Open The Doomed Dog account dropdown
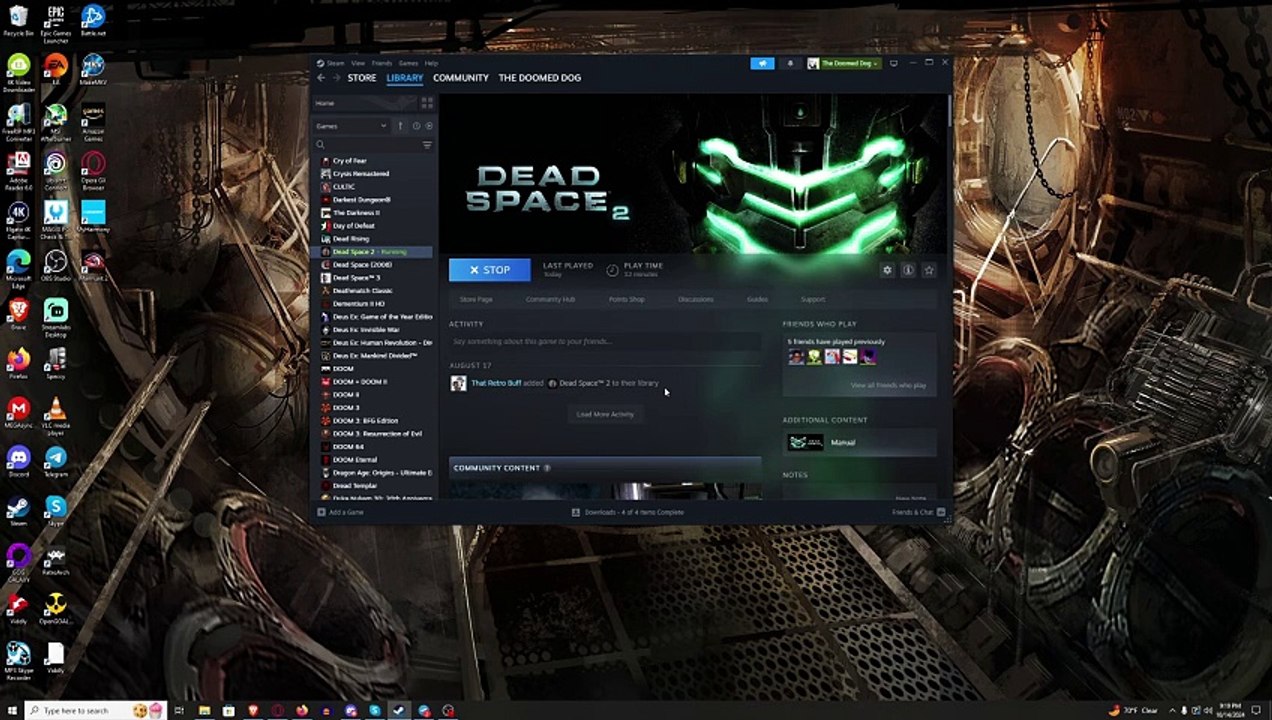 coord(843,63)
